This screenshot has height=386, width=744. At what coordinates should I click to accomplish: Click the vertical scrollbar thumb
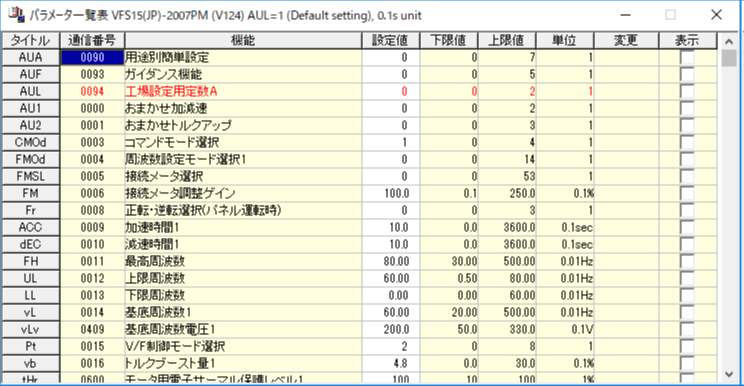729,58
